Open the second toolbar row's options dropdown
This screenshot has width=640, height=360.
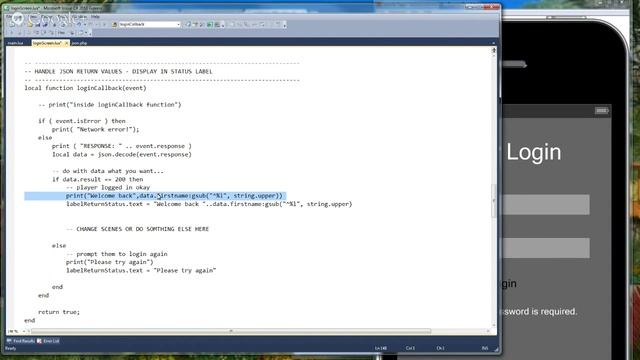pos(89,33)
